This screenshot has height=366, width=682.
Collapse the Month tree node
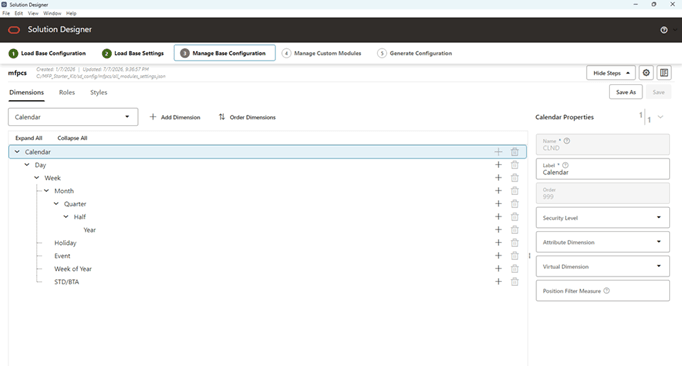point(47,191)
